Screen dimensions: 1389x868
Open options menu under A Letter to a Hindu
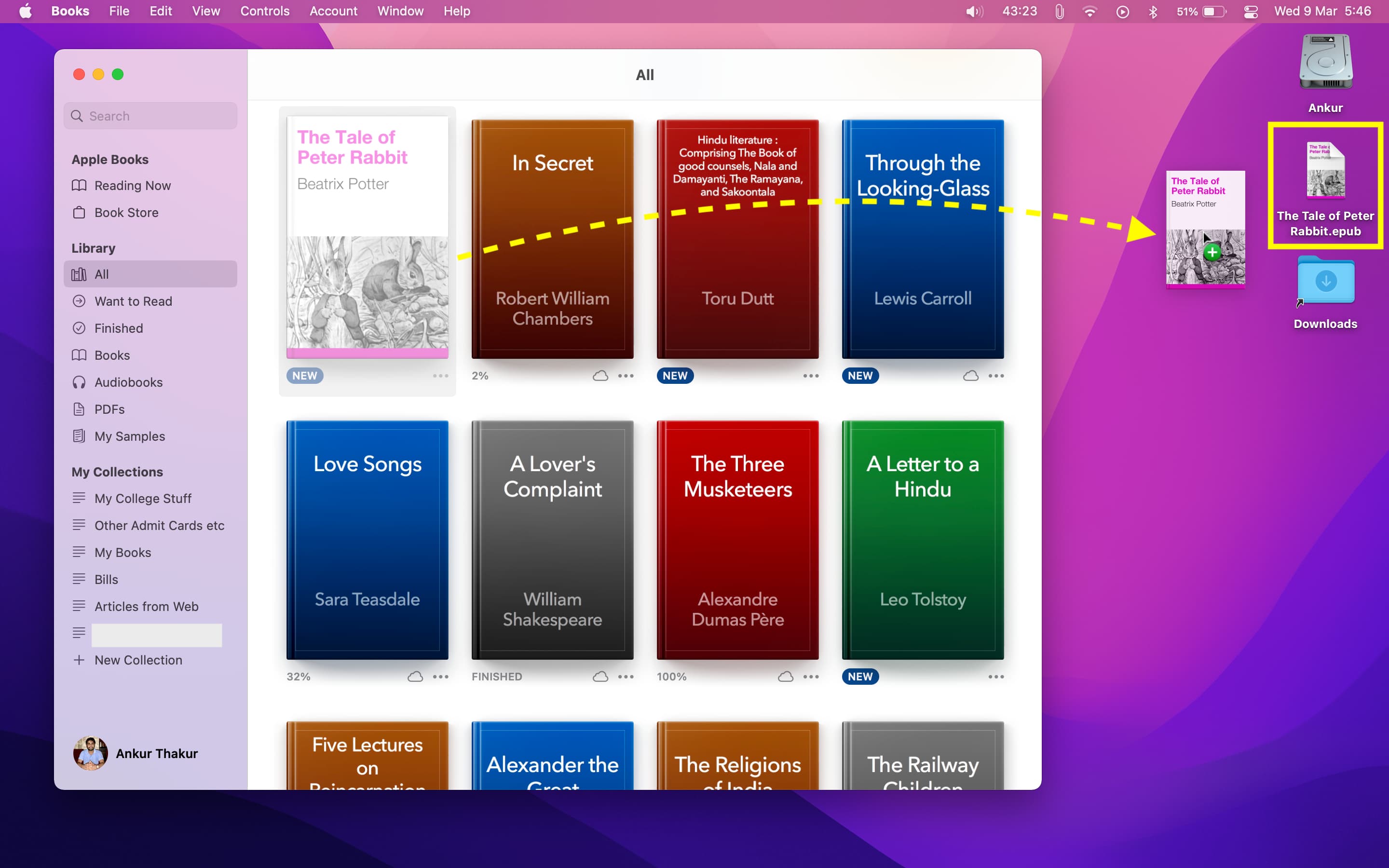996,676
